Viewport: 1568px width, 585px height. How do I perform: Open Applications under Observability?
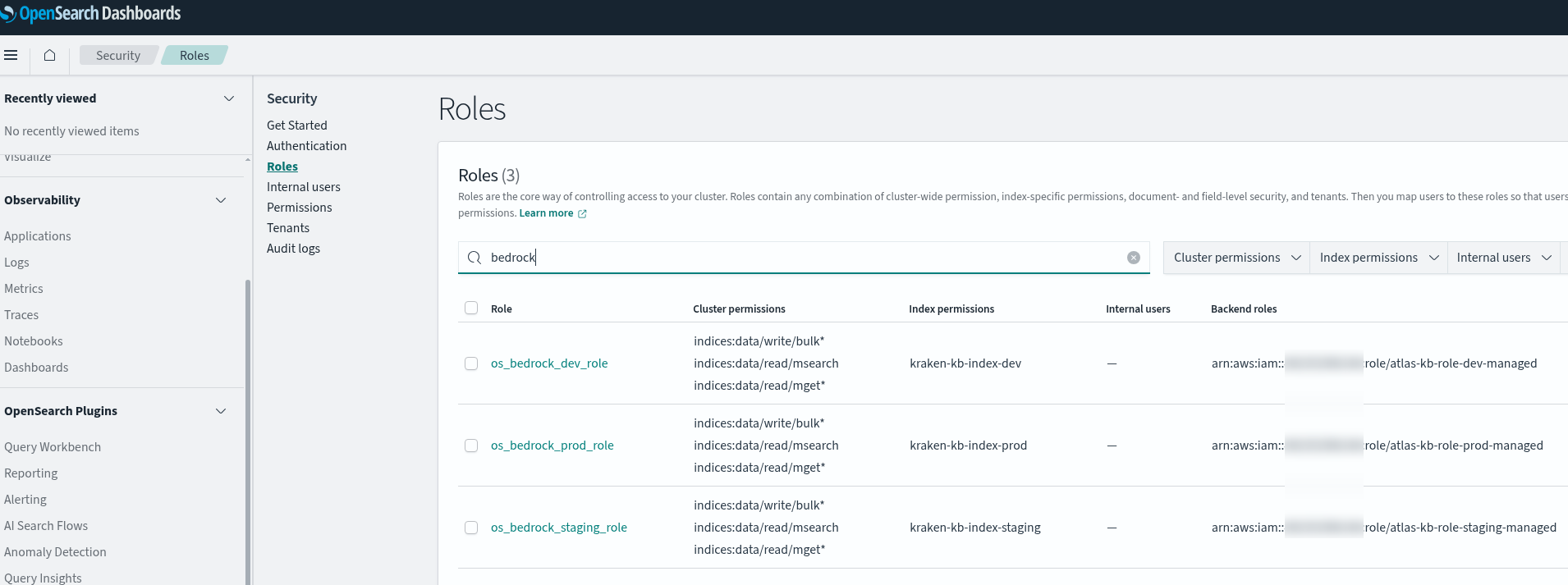(x=38, y=236)
